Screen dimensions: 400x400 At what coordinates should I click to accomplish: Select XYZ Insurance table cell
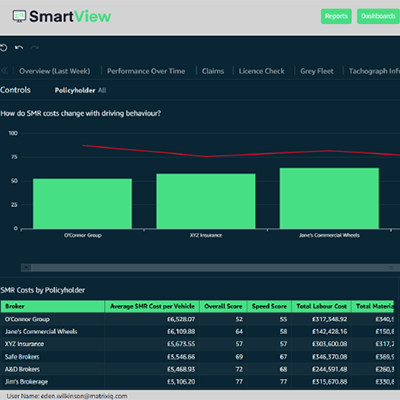(x=24, y=344)
